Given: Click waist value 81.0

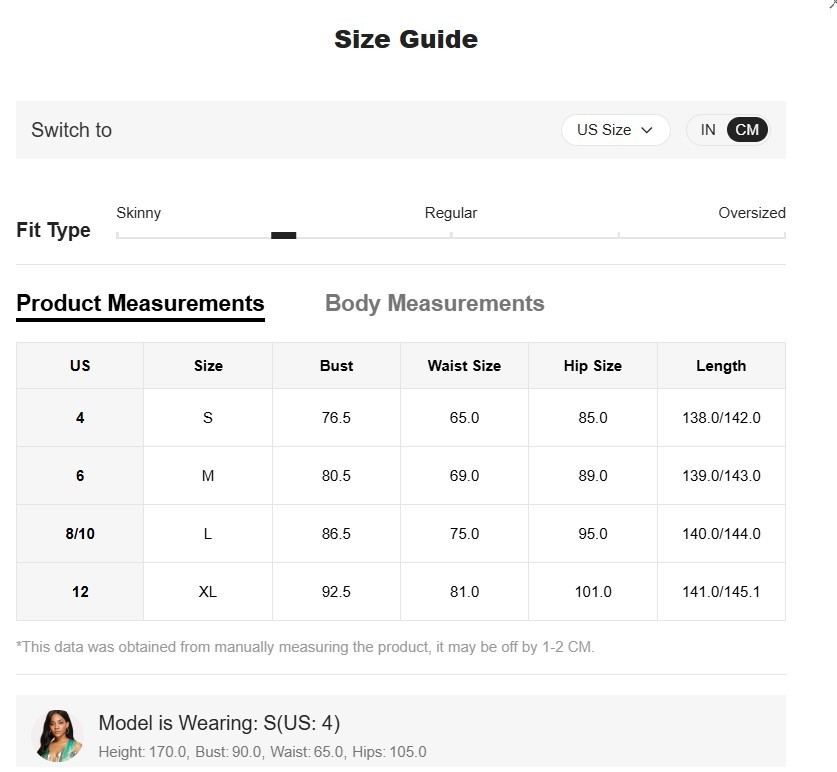Looking at the screenshot, I should point(464,592).
